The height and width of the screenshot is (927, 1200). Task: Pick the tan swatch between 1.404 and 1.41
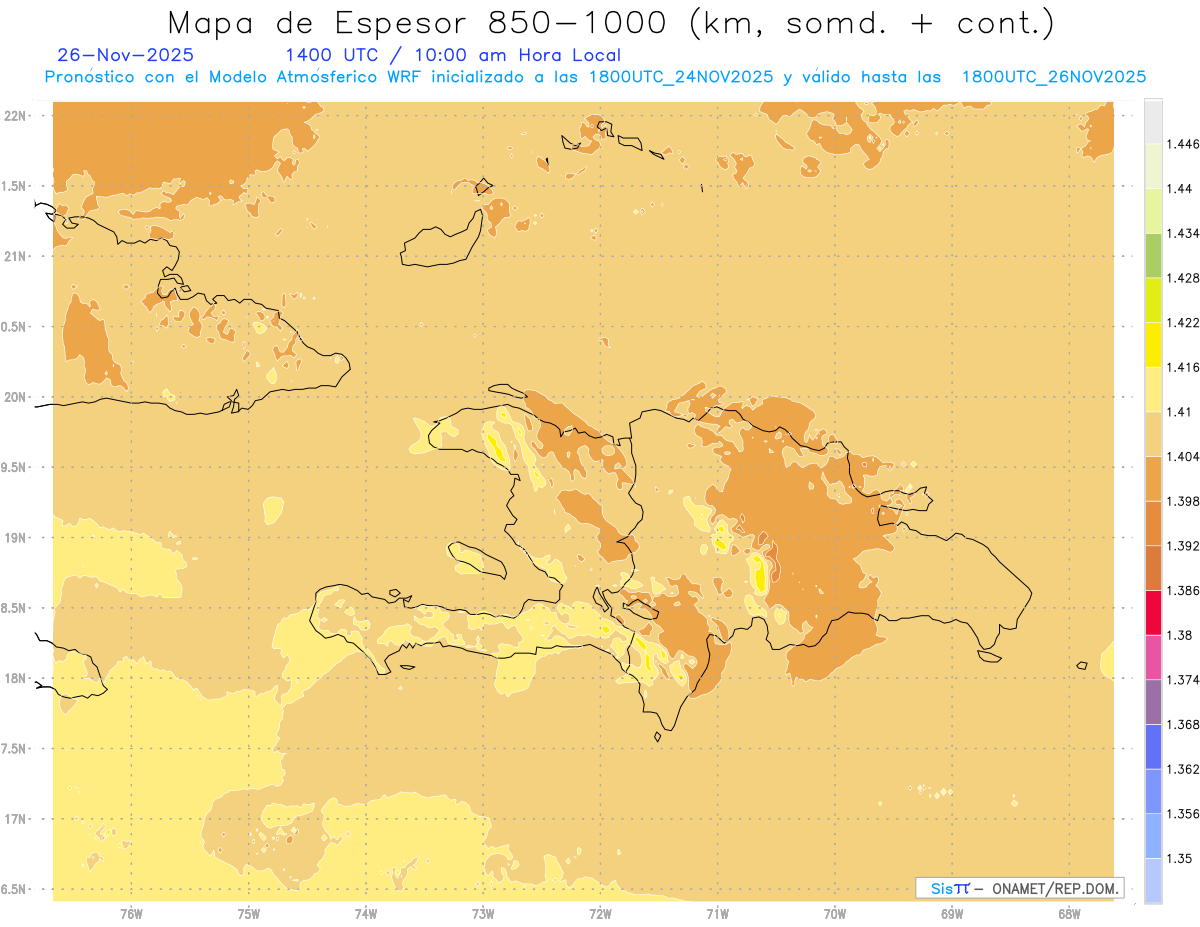(x=1153, y=434)
